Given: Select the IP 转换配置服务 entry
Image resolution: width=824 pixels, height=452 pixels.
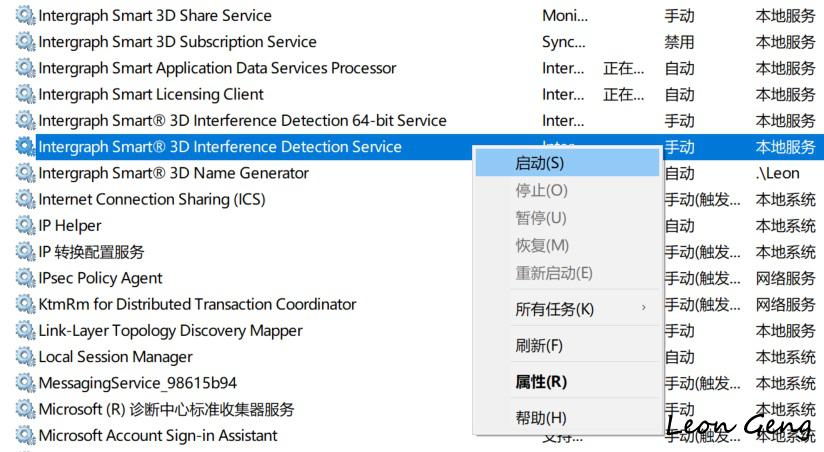Looking at the screenshot, I should point(91,252).
